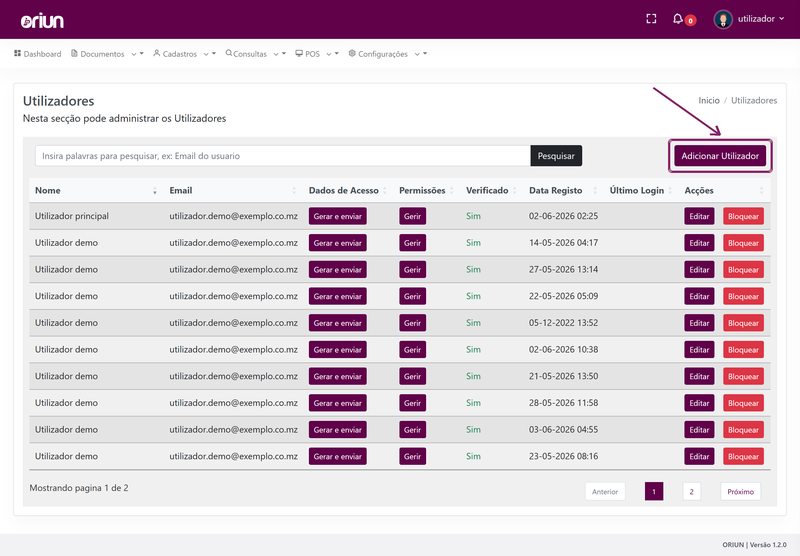The width and height of the screenshot is (800, 556).
Task: Select date '02-06-2026 02:25' cell
Action: (x=563, y=216)
